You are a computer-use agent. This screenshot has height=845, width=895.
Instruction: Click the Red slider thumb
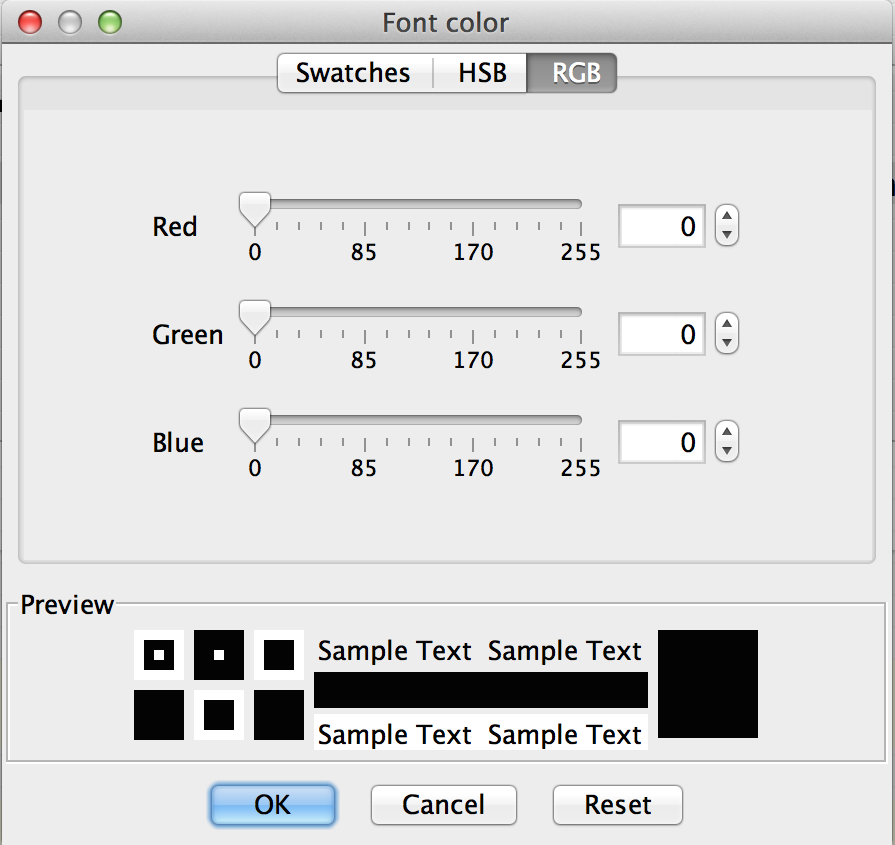tap(256, 209)
